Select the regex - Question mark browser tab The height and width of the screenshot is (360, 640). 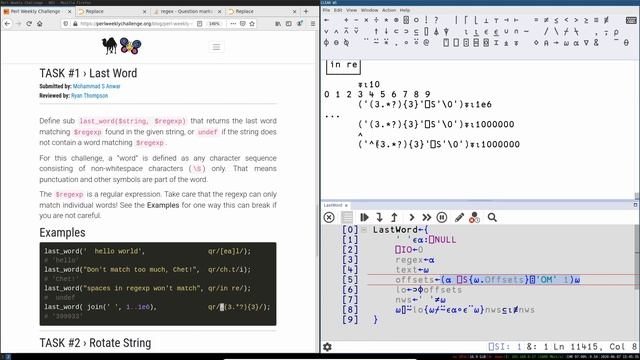(x=187, y=11)
